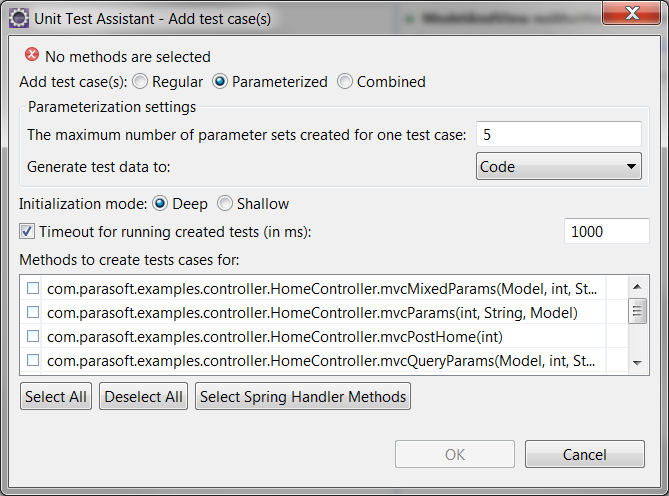This screenshot has height=496, width=669.
Task: Select the Parameterized radio button
Action: coord(220,81)
